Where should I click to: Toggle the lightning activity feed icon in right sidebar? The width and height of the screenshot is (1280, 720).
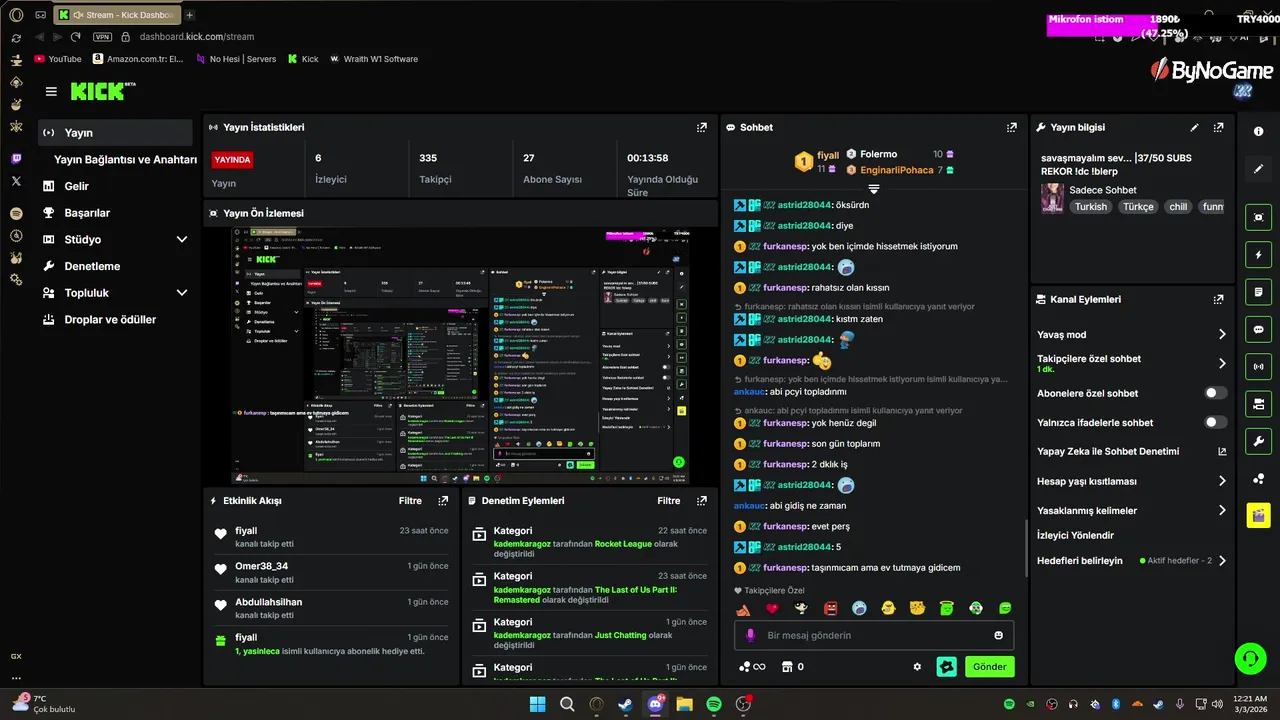(x=1258, y=254)
